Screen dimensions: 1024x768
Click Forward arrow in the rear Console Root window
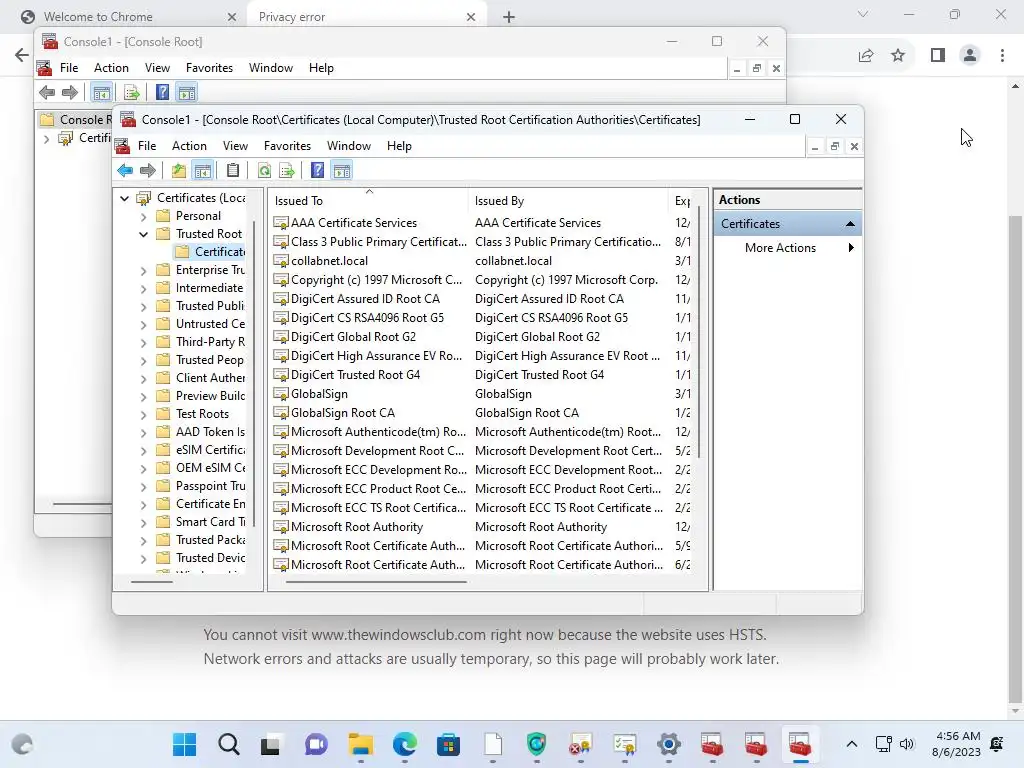70,93
